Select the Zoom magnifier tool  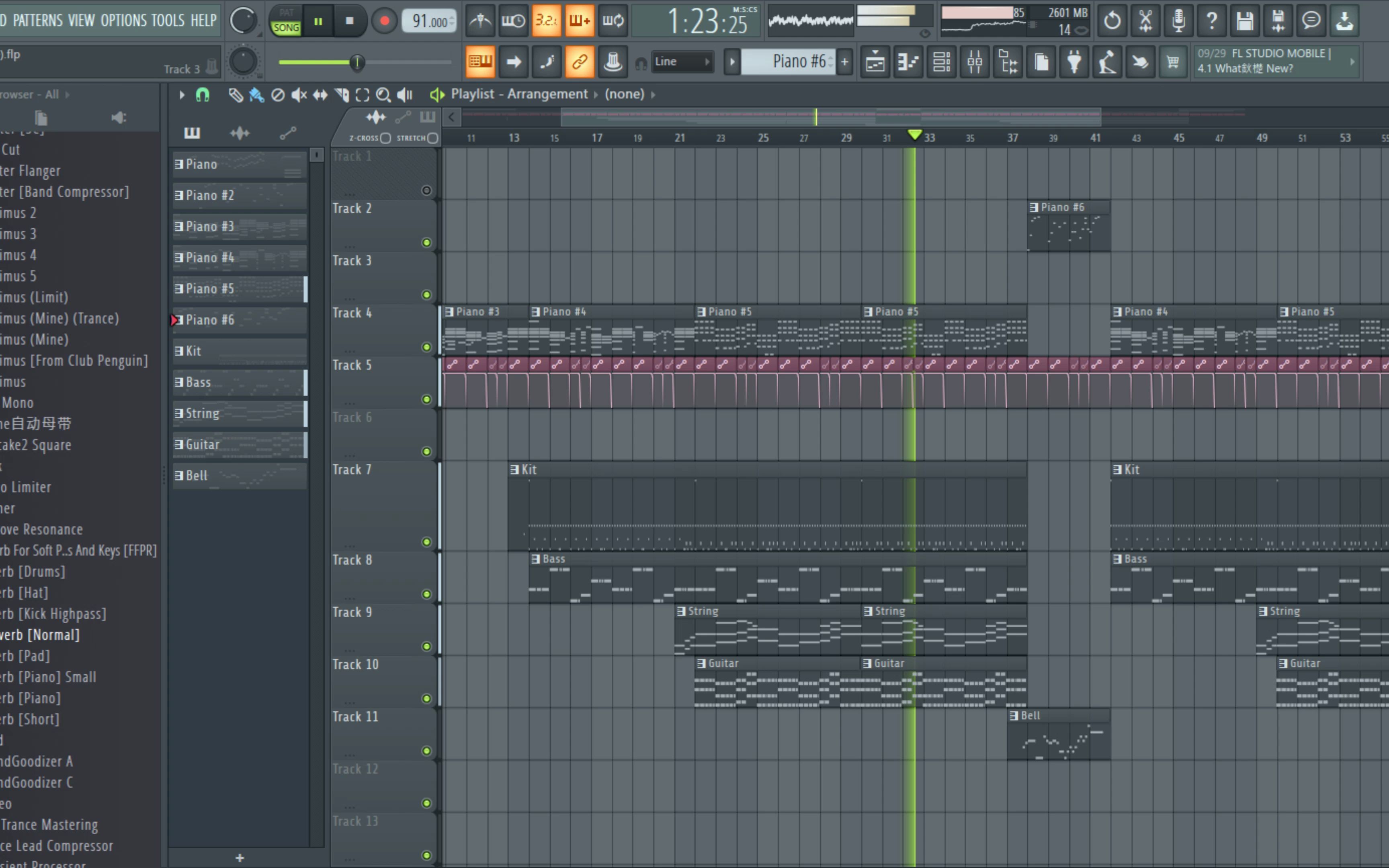(383, 95)
